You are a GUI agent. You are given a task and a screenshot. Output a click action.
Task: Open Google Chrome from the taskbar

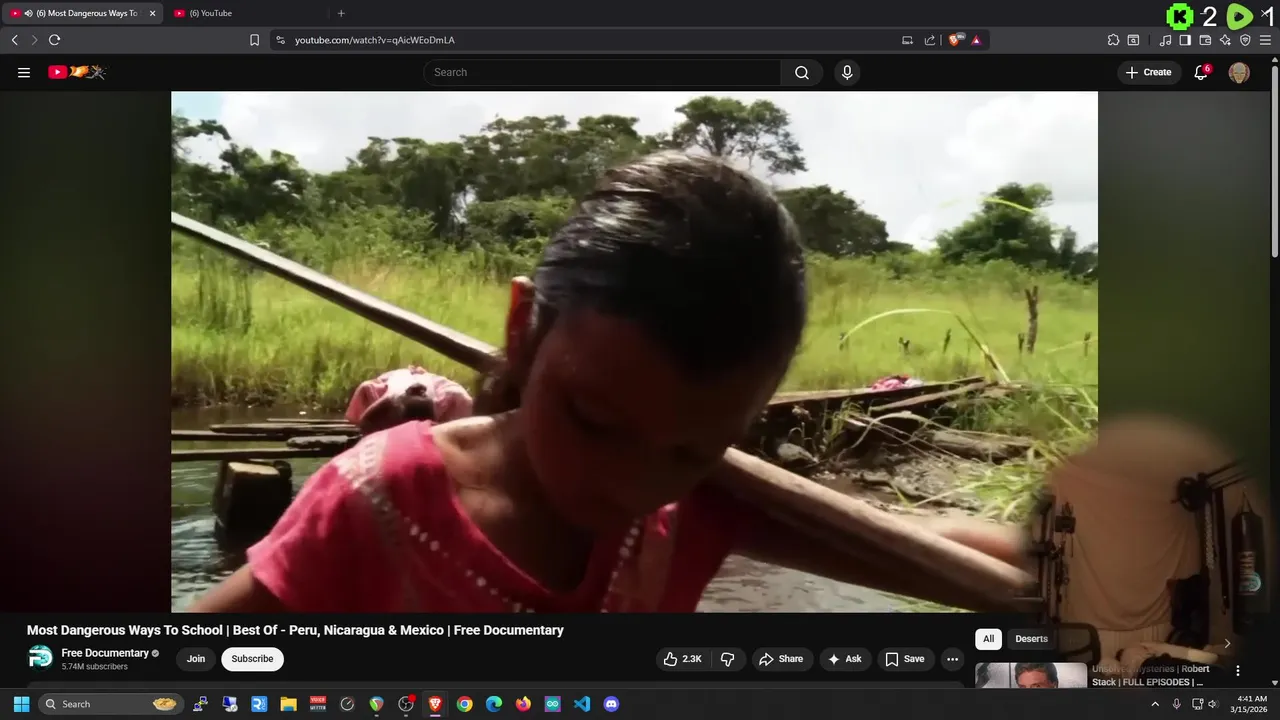click(464, 704)
